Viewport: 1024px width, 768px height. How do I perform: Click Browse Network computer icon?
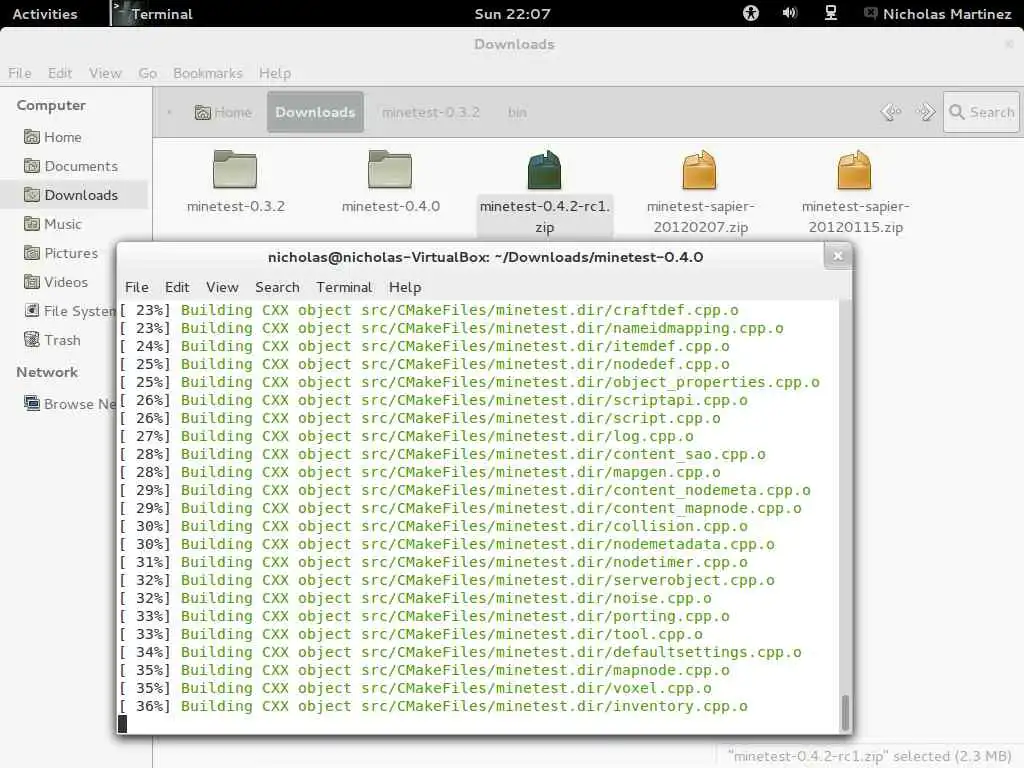[31, 402]
